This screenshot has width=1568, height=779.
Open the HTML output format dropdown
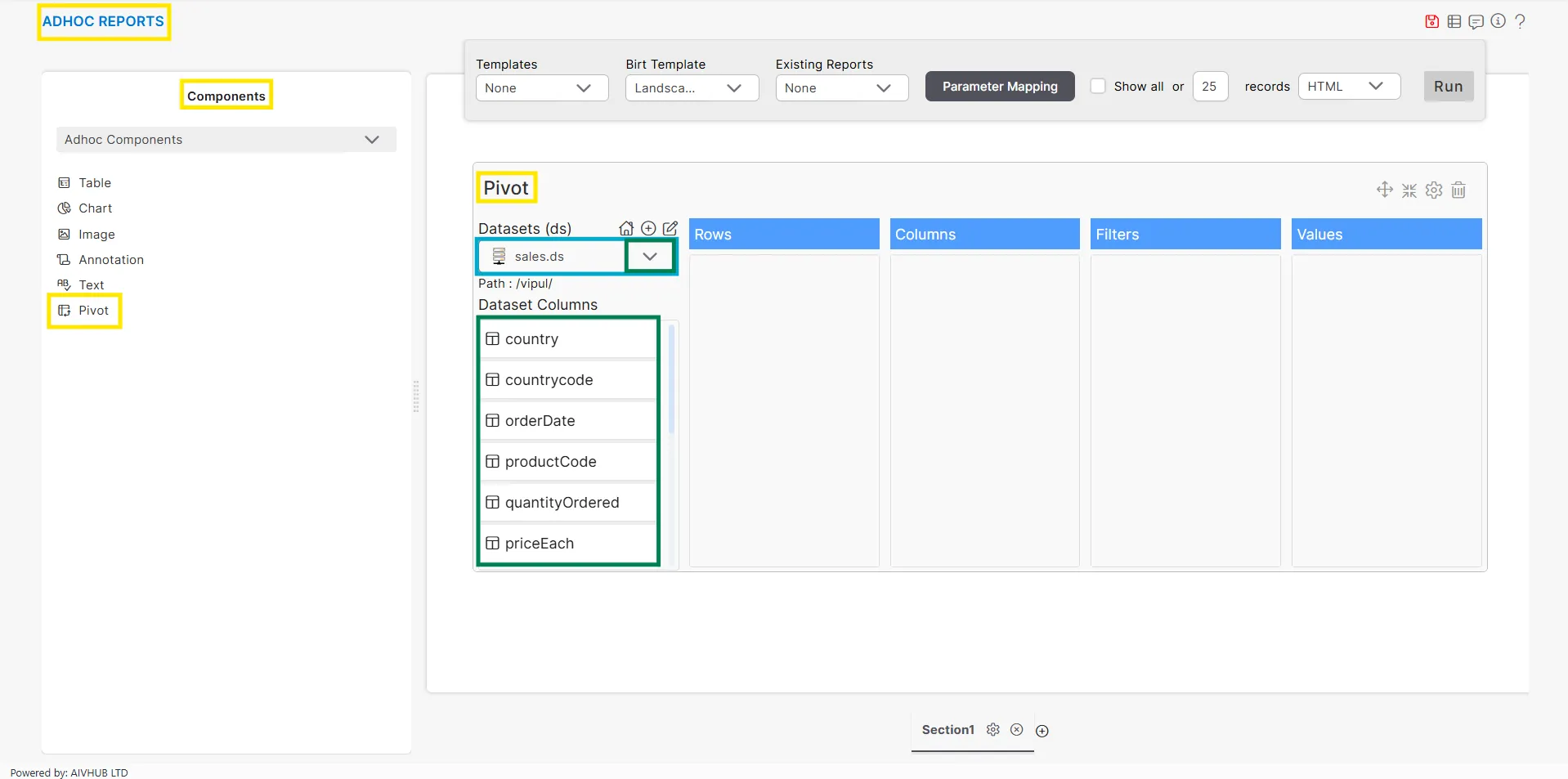[1348, 87]
